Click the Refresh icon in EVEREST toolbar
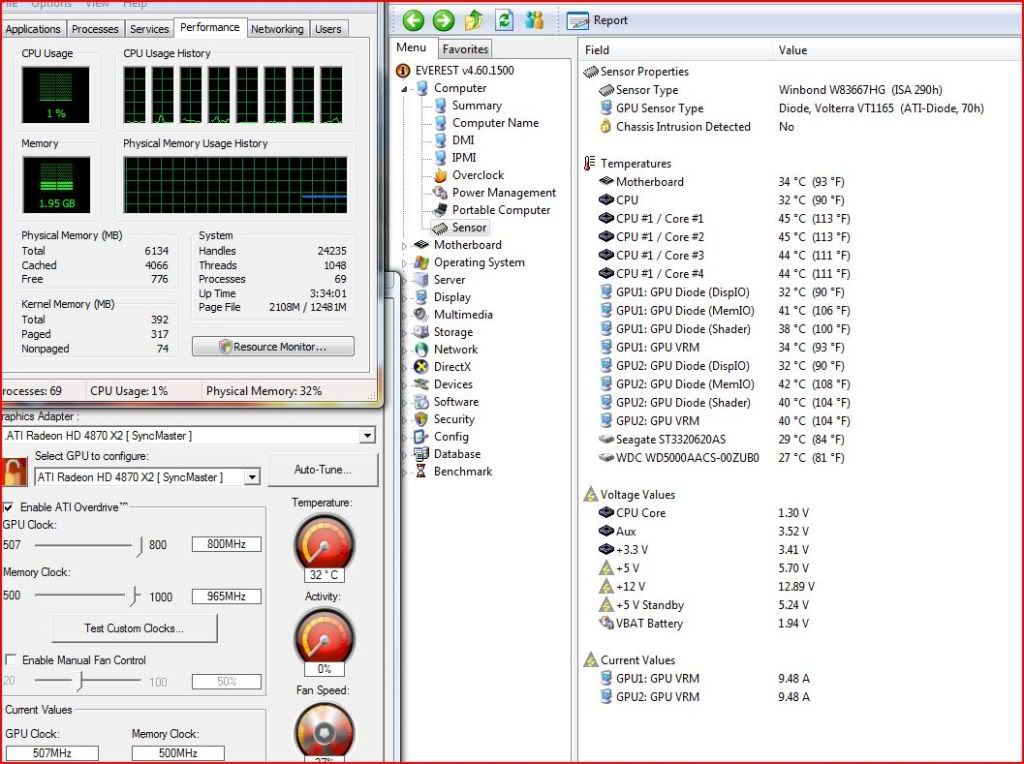1024x764 pixels. (x=505, y=20)
